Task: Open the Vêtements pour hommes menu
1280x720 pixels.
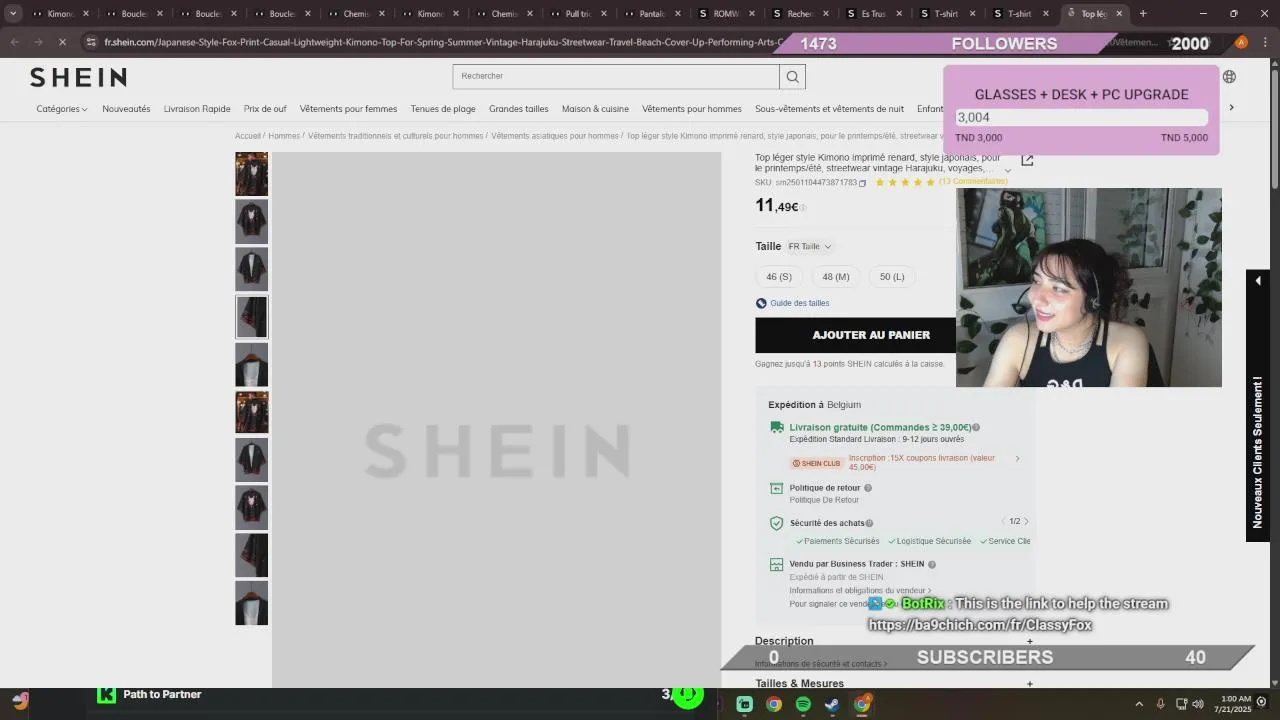Action: click(x=692, y=109)
